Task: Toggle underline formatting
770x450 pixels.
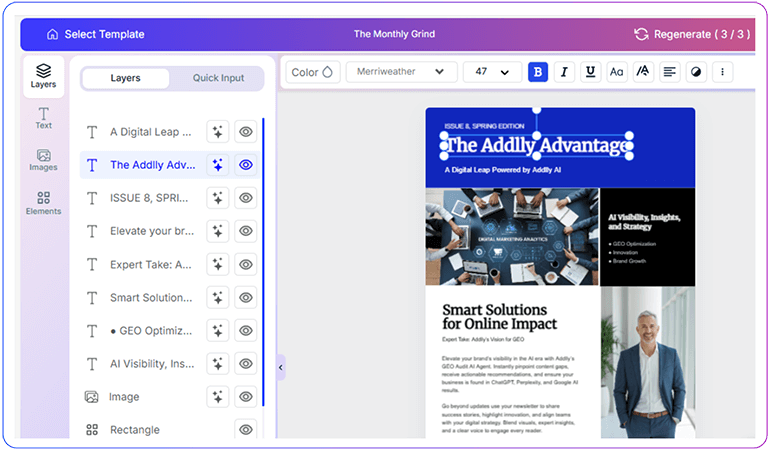Action: click(590, 72)
